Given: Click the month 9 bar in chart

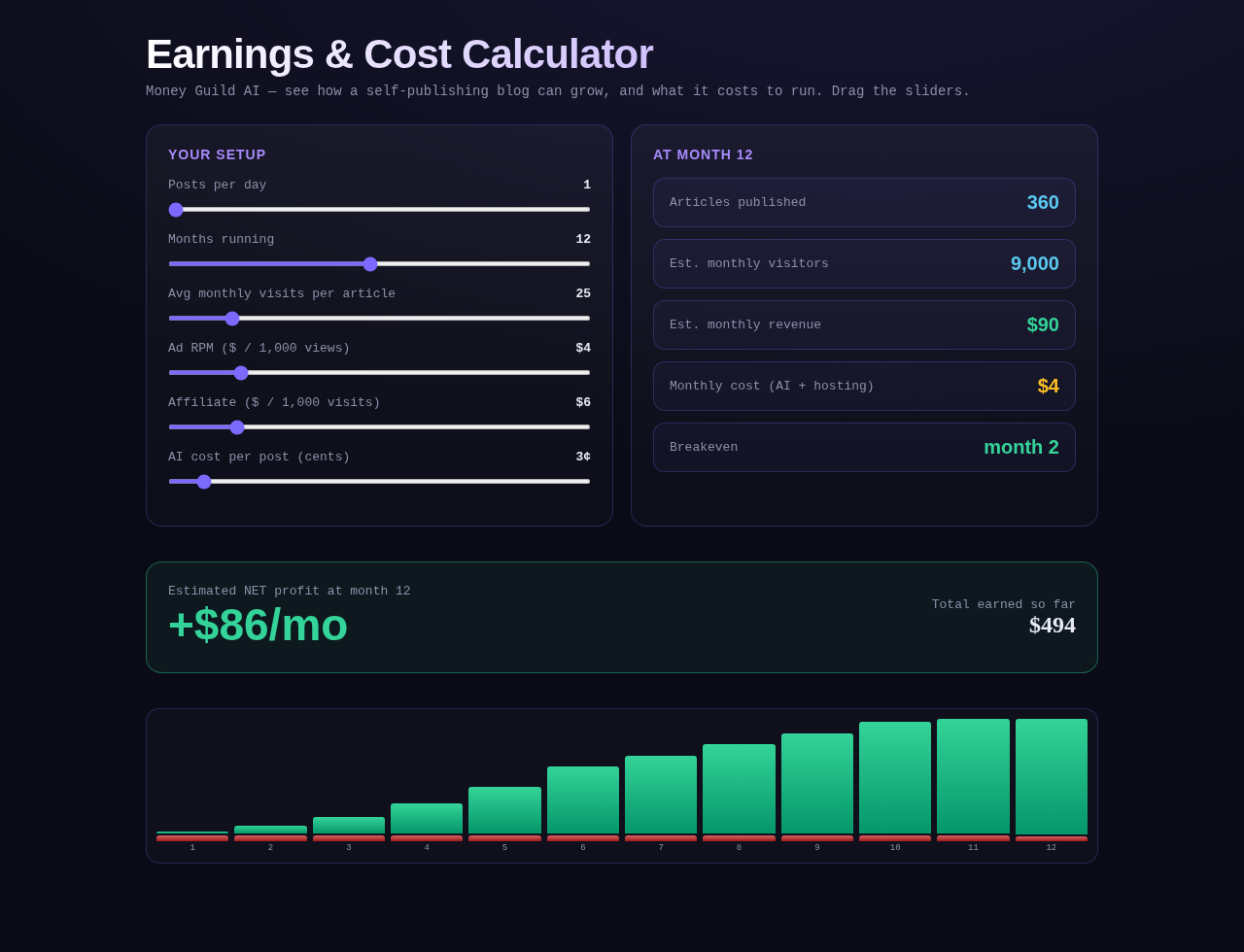Looking at the screenshot, I should 817,787.
